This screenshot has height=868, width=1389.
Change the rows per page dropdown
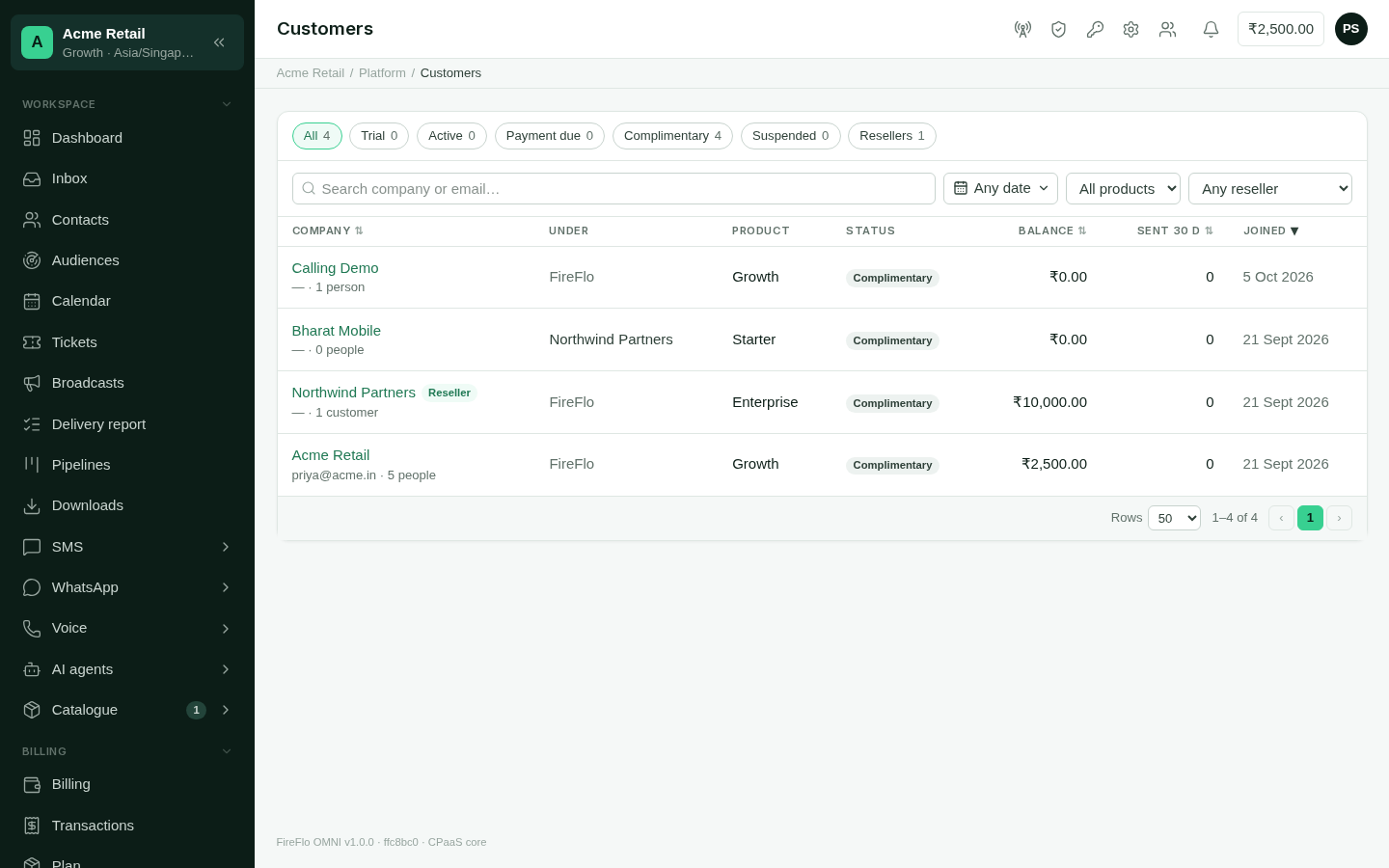coord(1174,518)
